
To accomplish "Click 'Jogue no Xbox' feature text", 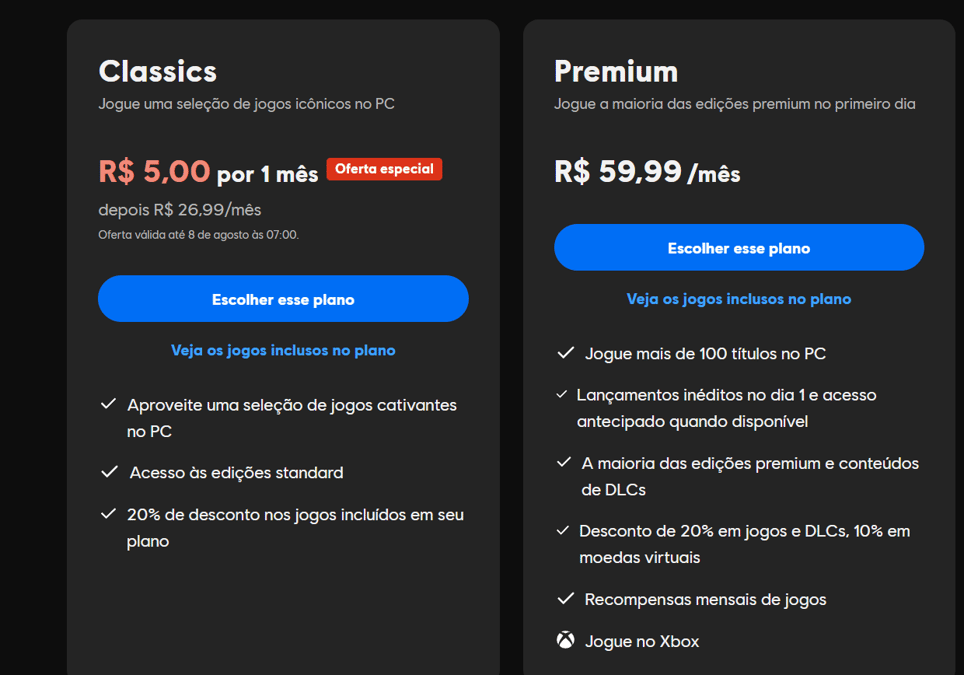I will [642, 641].
